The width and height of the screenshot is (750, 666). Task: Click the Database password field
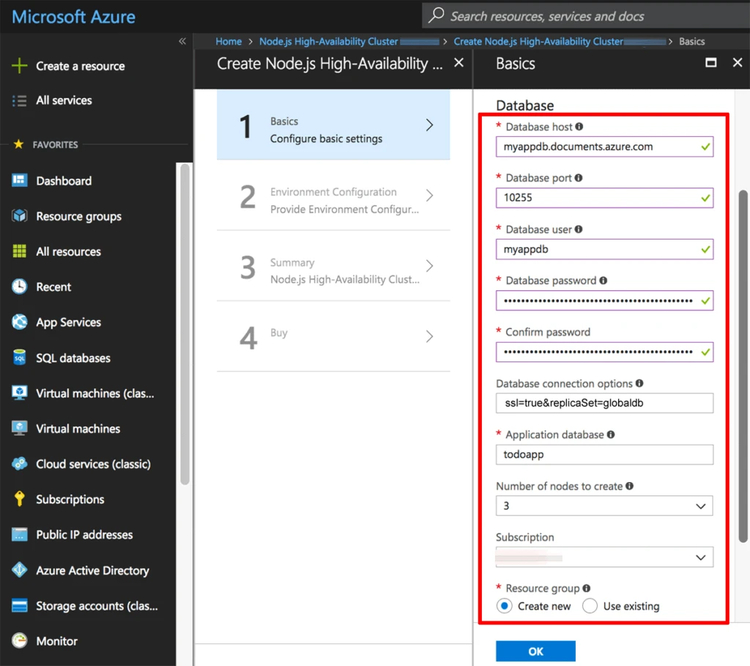(x=604, y=300)
